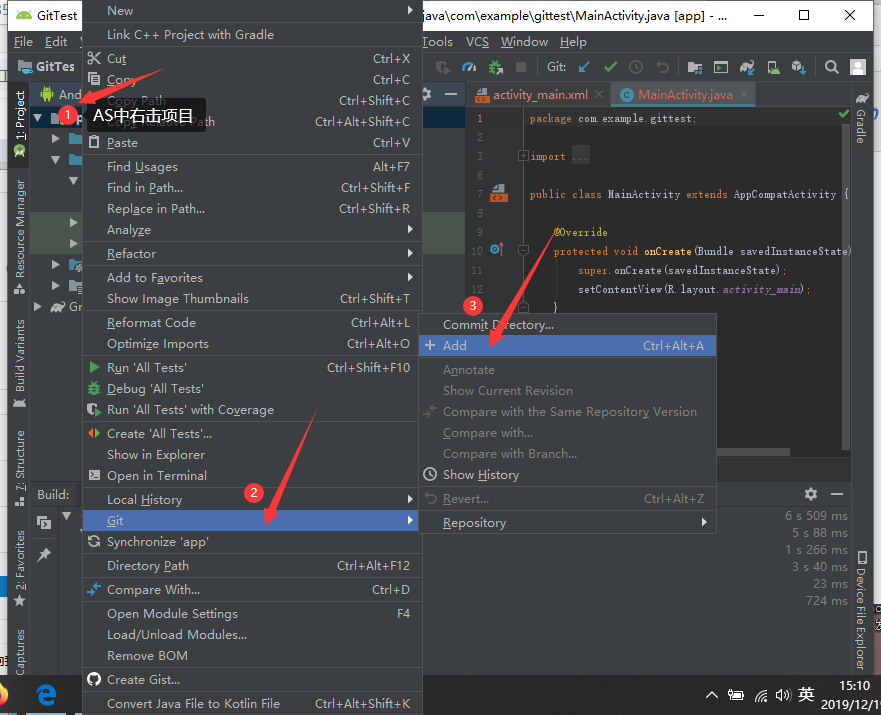Click the Git update project arrow icon
Screen dimensions: 881x715
(584, 67)
